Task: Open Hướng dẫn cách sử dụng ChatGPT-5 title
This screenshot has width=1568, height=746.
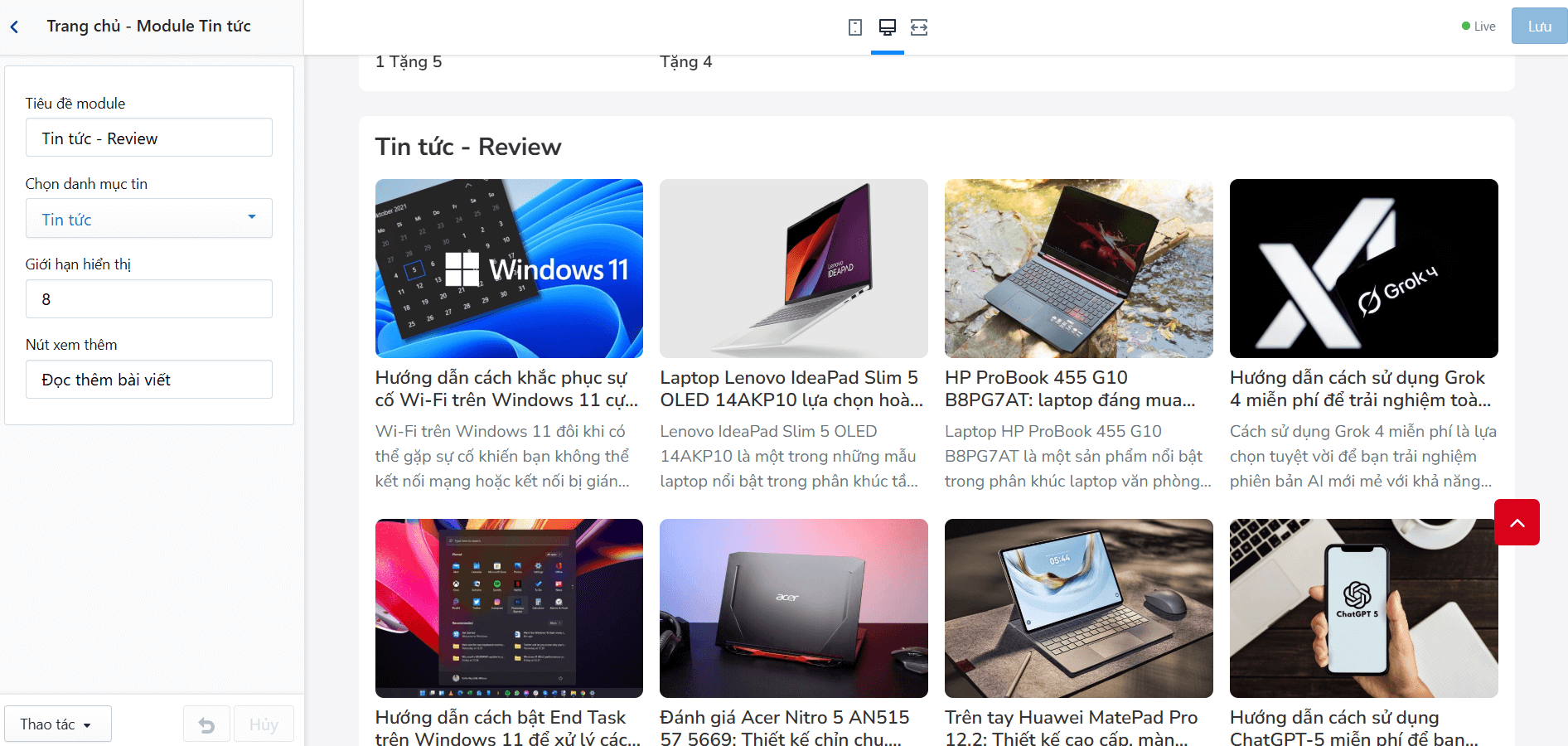Action: click(x=1354, y=727)
